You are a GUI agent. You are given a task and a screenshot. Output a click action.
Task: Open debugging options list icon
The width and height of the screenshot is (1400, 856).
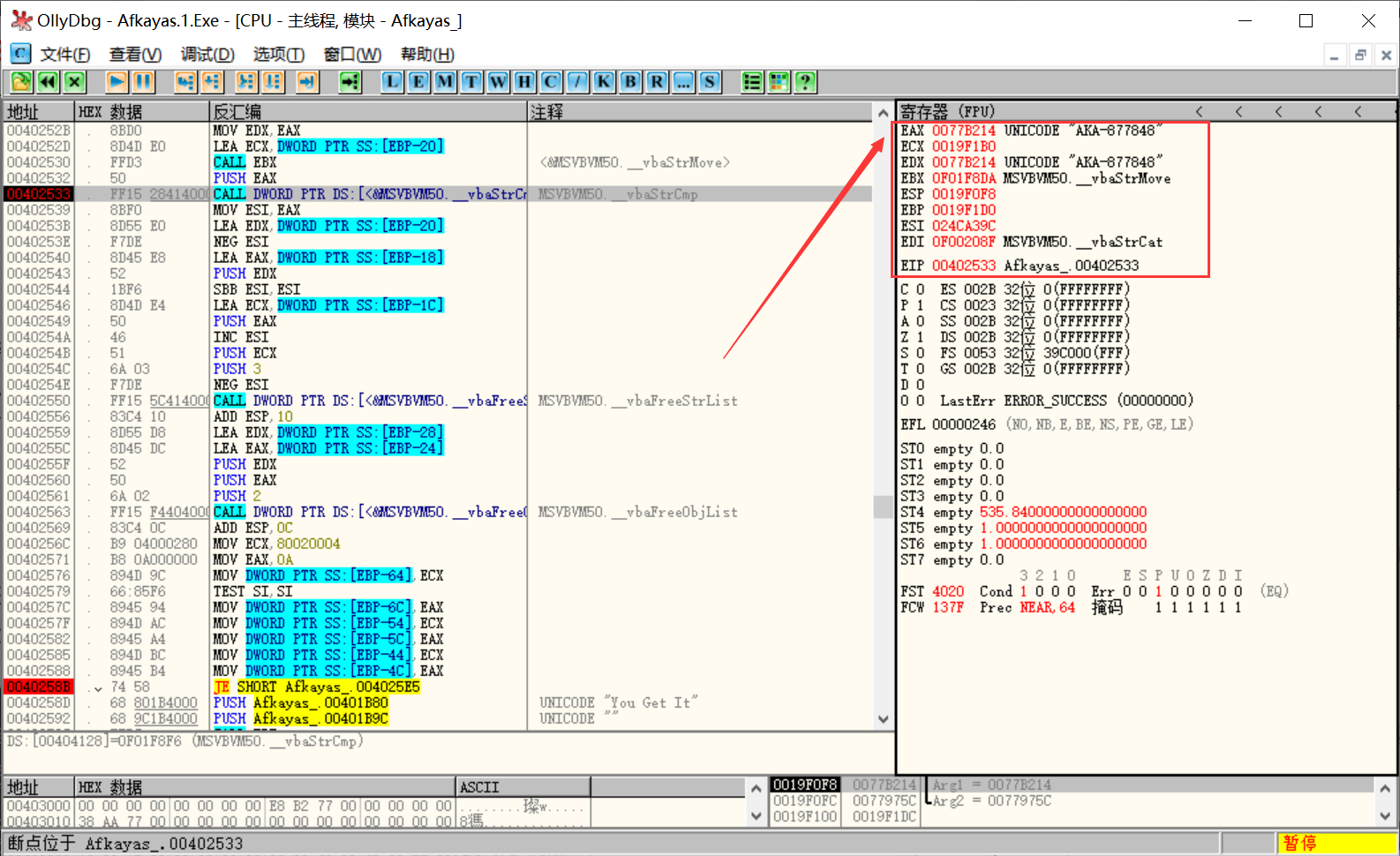coord(752,82)
